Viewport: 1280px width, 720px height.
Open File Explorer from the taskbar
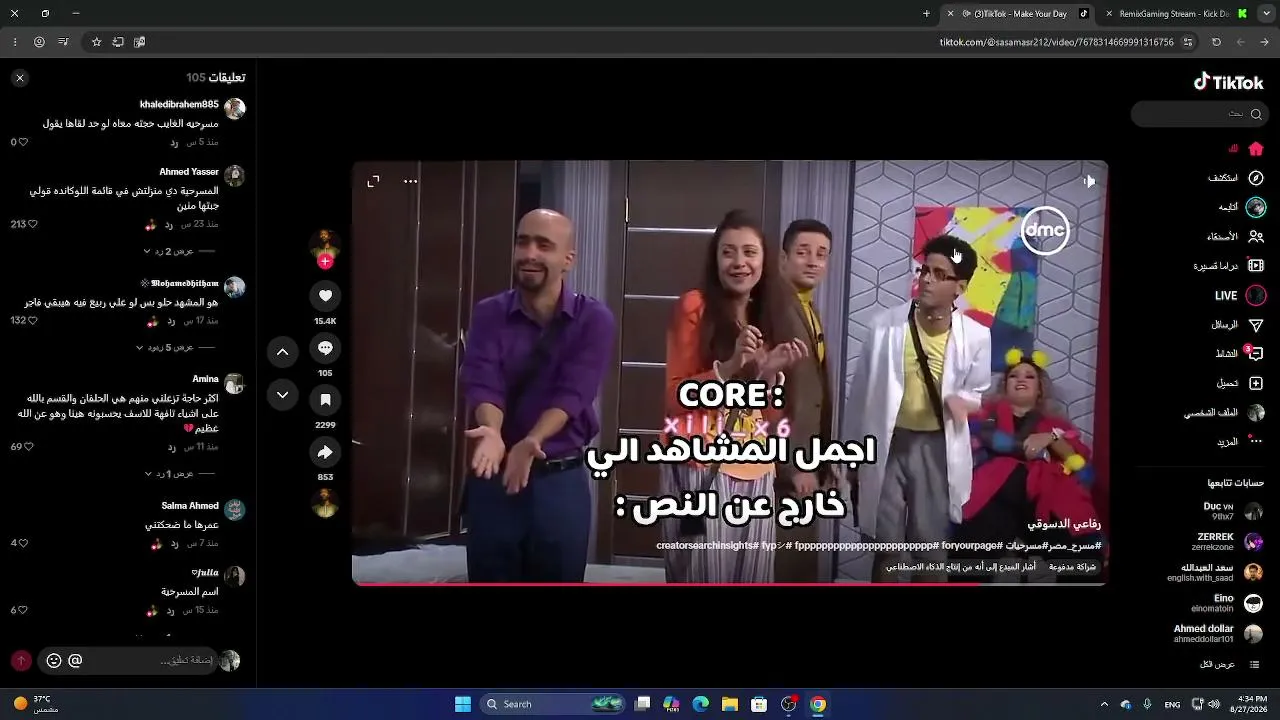730,704
